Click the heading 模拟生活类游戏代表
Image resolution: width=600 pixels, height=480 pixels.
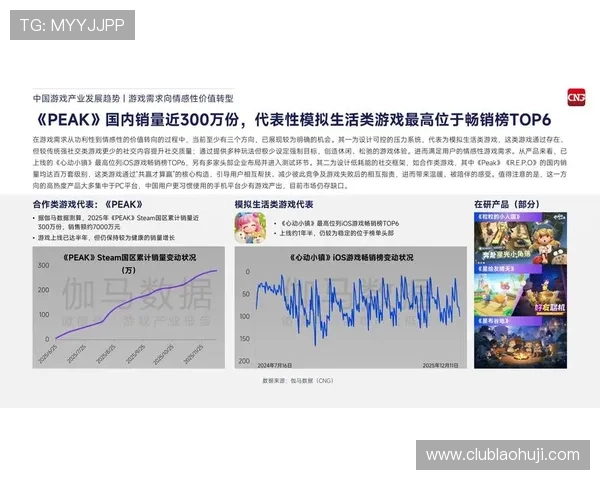click(274, 204)
